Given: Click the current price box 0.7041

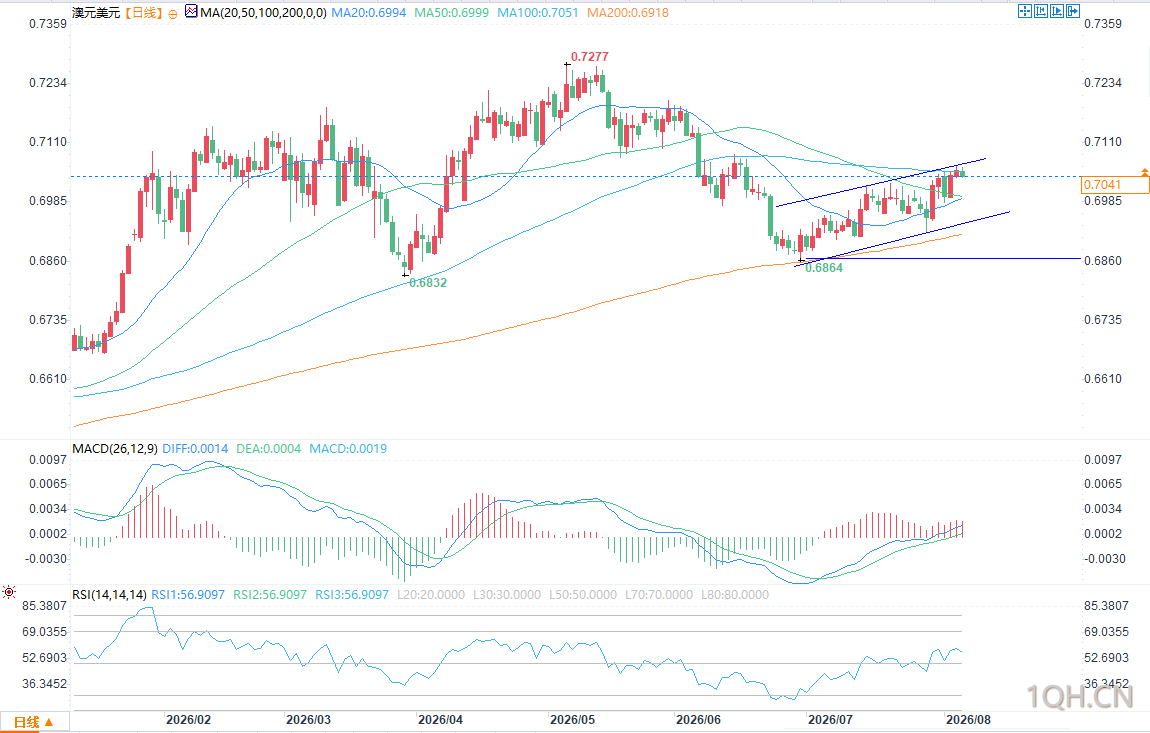Looking at the screenshot, I should point(1116,185).
